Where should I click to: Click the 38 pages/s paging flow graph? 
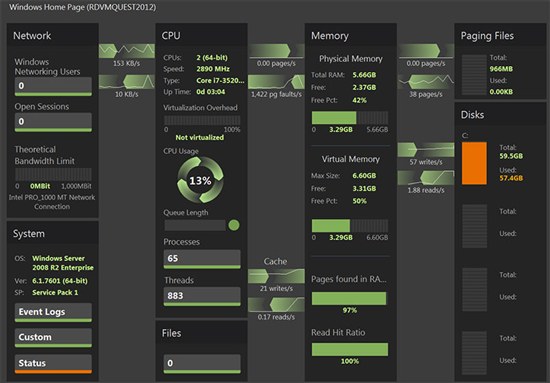pos(426,82)
